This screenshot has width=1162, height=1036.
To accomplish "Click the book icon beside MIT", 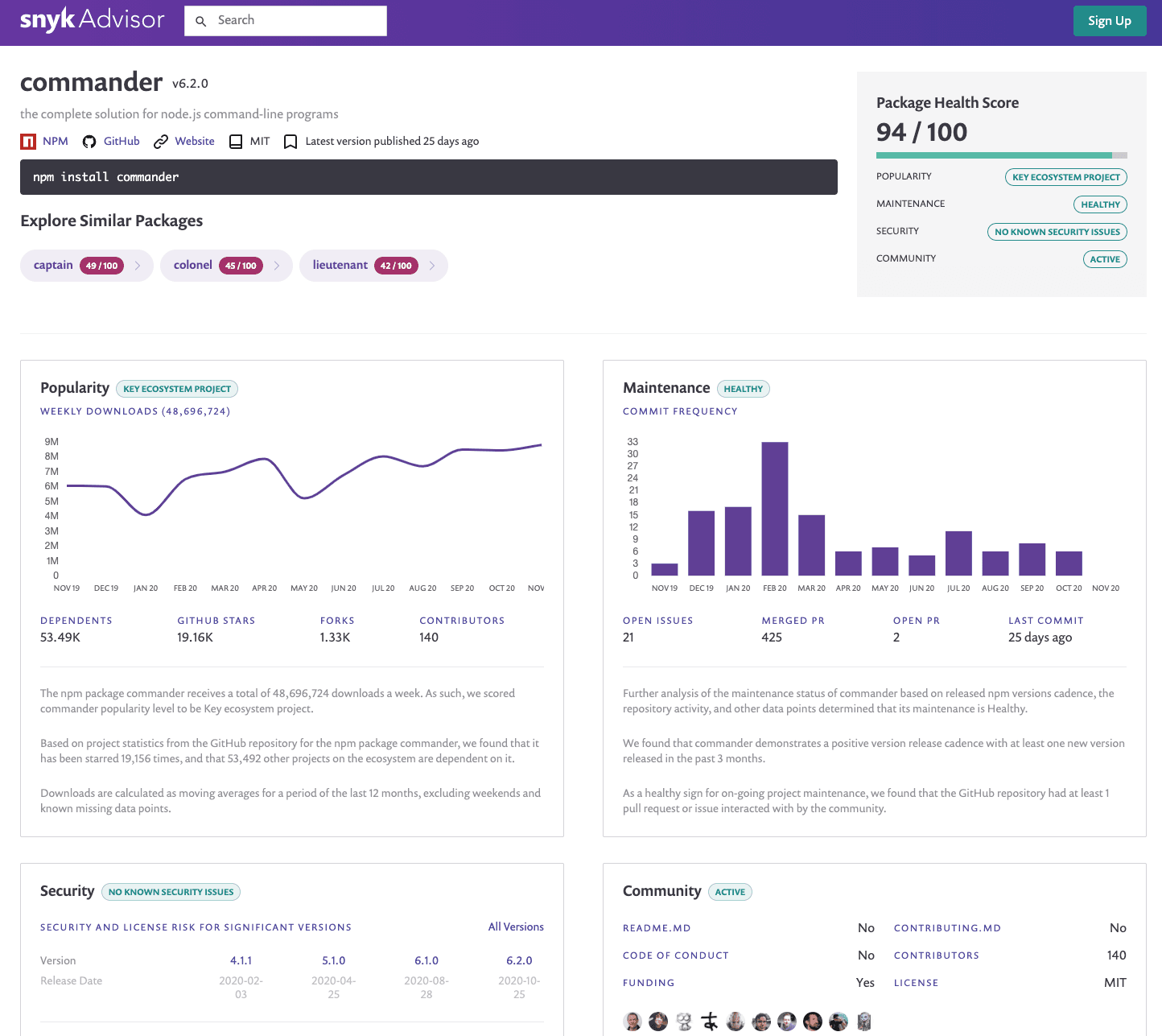I will point(236,141).
